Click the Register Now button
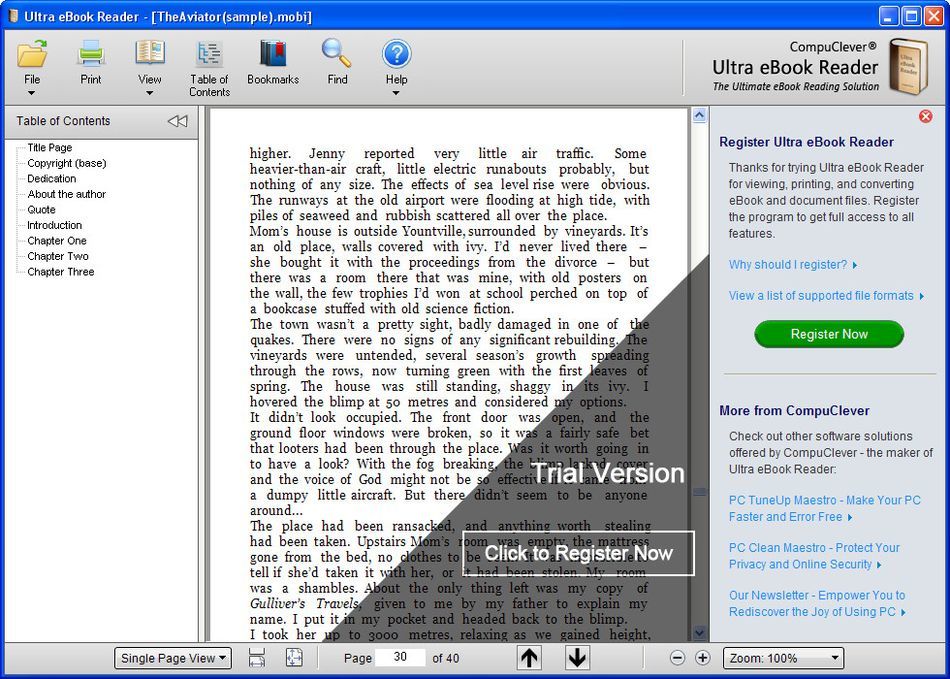The image size is (950, 679). [829, 334]
